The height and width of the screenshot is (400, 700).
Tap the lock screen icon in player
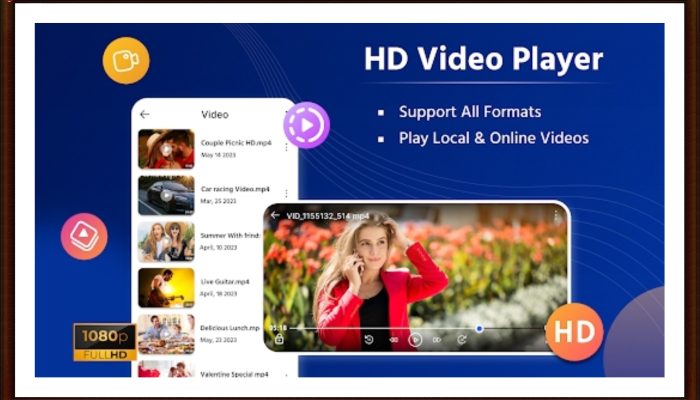[x=279, y=339]
